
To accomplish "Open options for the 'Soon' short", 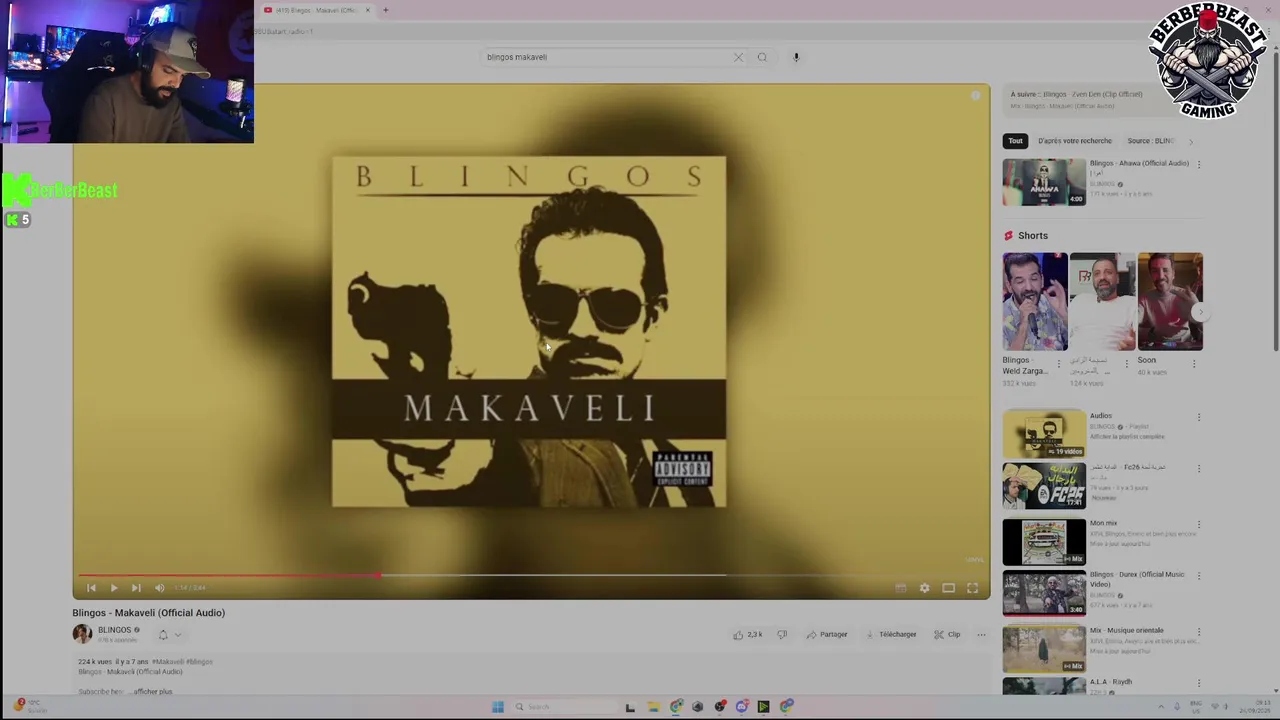I will (1194, 363).
